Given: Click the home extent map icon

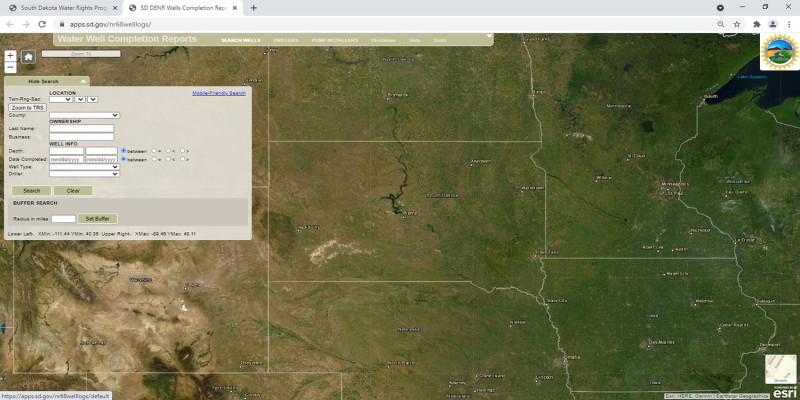Looking at the screenshot, I should click(28, 57).
